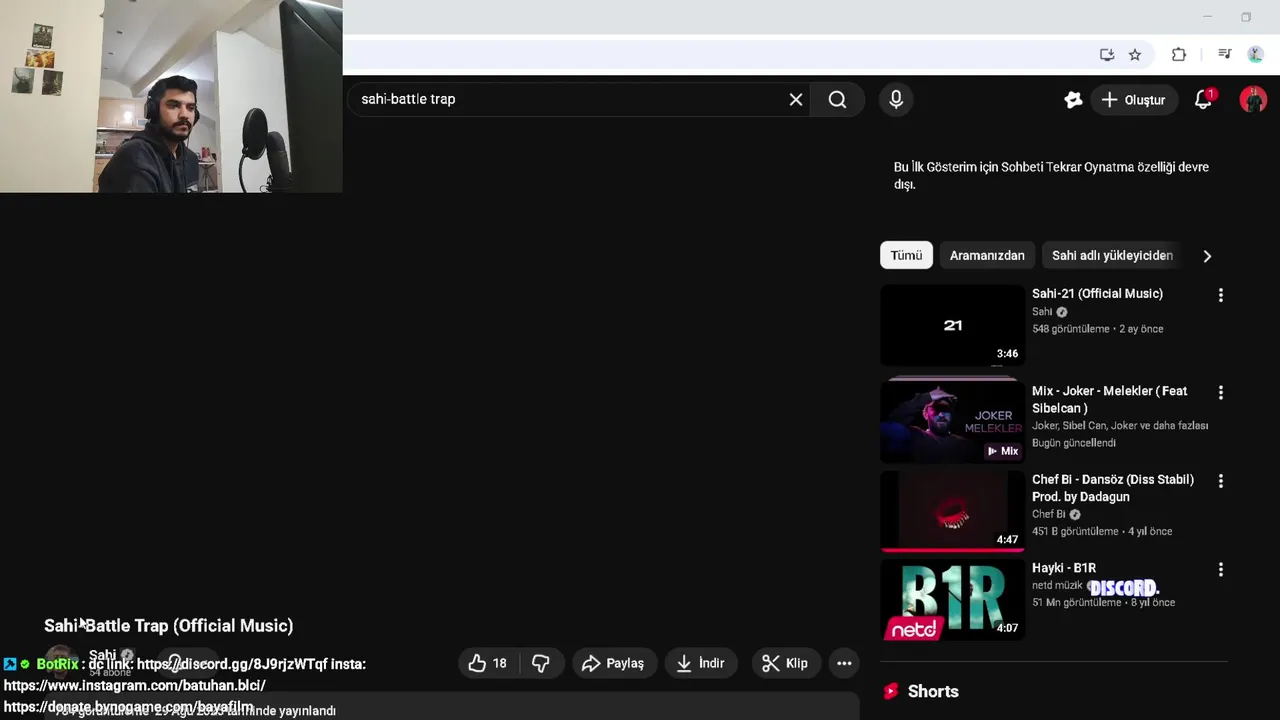Viewport: 1280px width, 720px height.
Task: Click 'Mix - Joker - Melekler' title
Action: point(1110,399)
